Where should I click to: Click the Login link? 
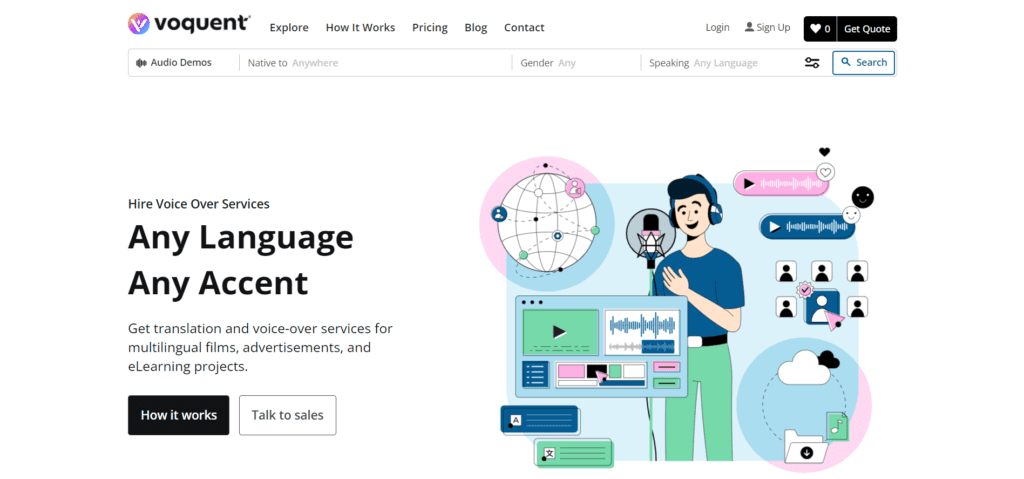pos(718,27)
